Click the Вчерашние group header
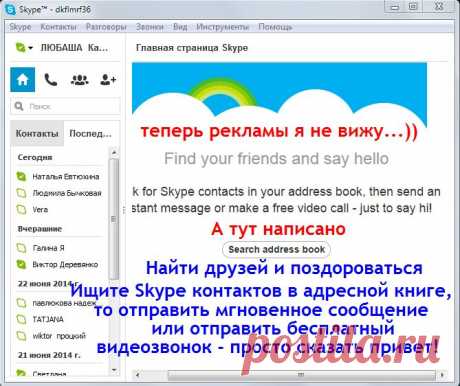 point(40,229)
